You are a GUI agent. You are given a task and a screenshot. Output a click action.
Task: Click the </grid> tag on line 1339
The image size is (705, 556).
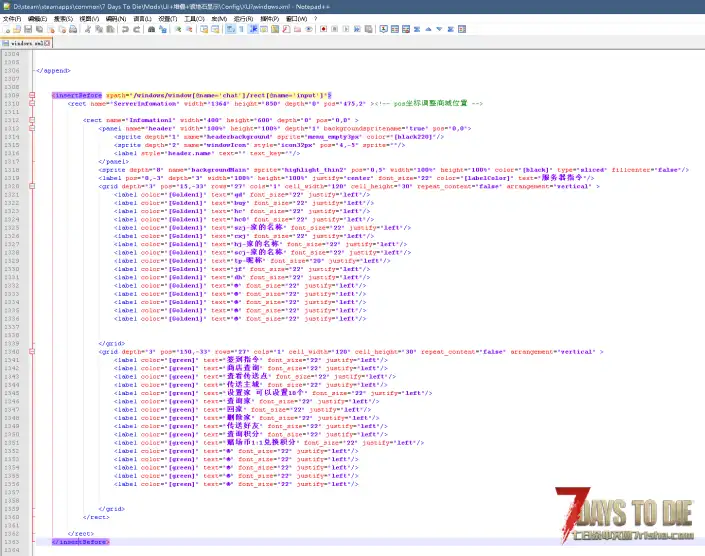[112, 343]
